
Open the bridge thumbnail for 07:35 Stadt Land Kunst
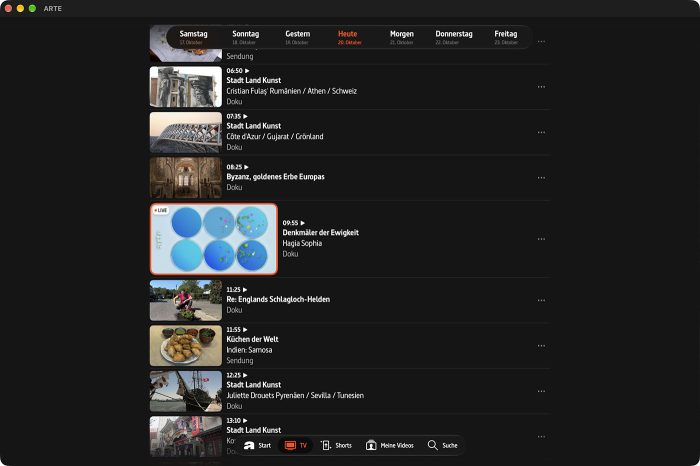pos(186,132)
